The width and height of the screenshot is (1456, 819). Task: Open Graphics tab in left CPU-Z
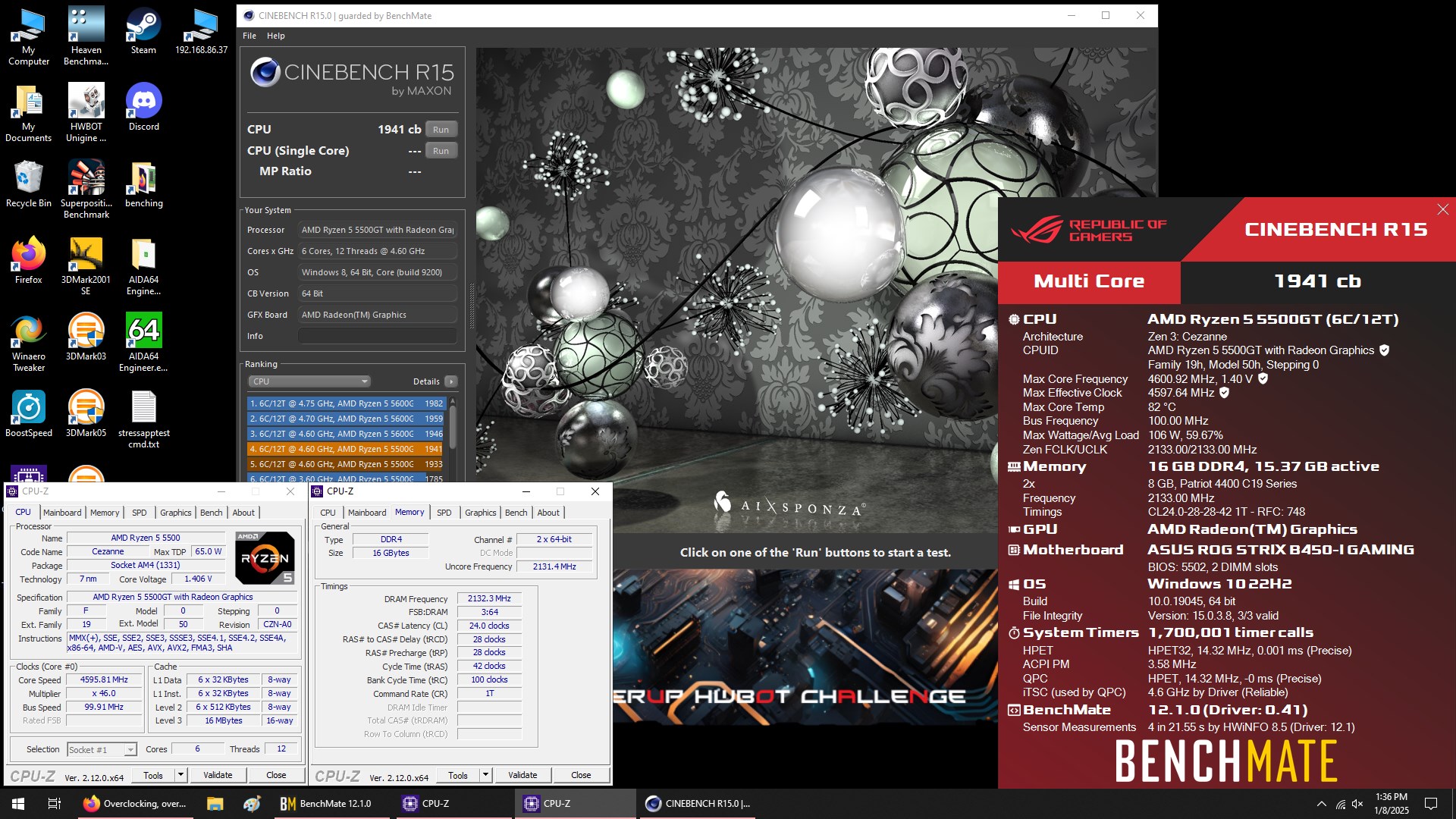175,513
